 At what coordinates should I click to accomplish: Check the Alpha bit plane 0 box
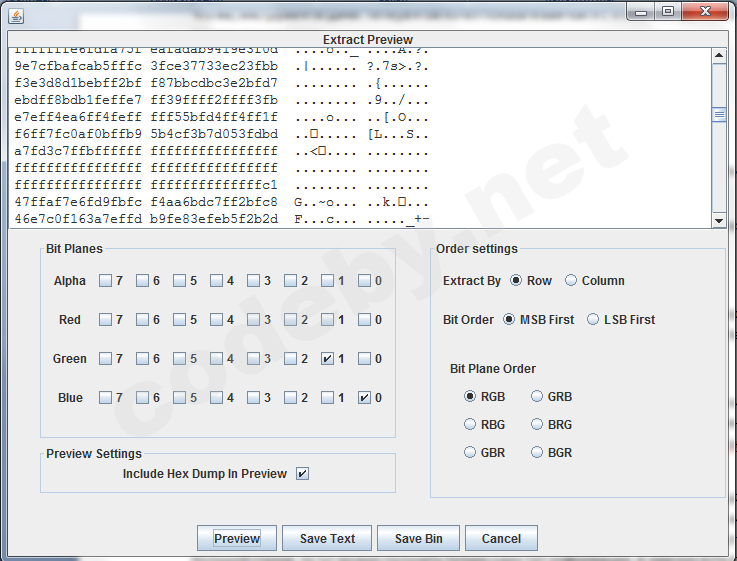[x=364, y=281]
